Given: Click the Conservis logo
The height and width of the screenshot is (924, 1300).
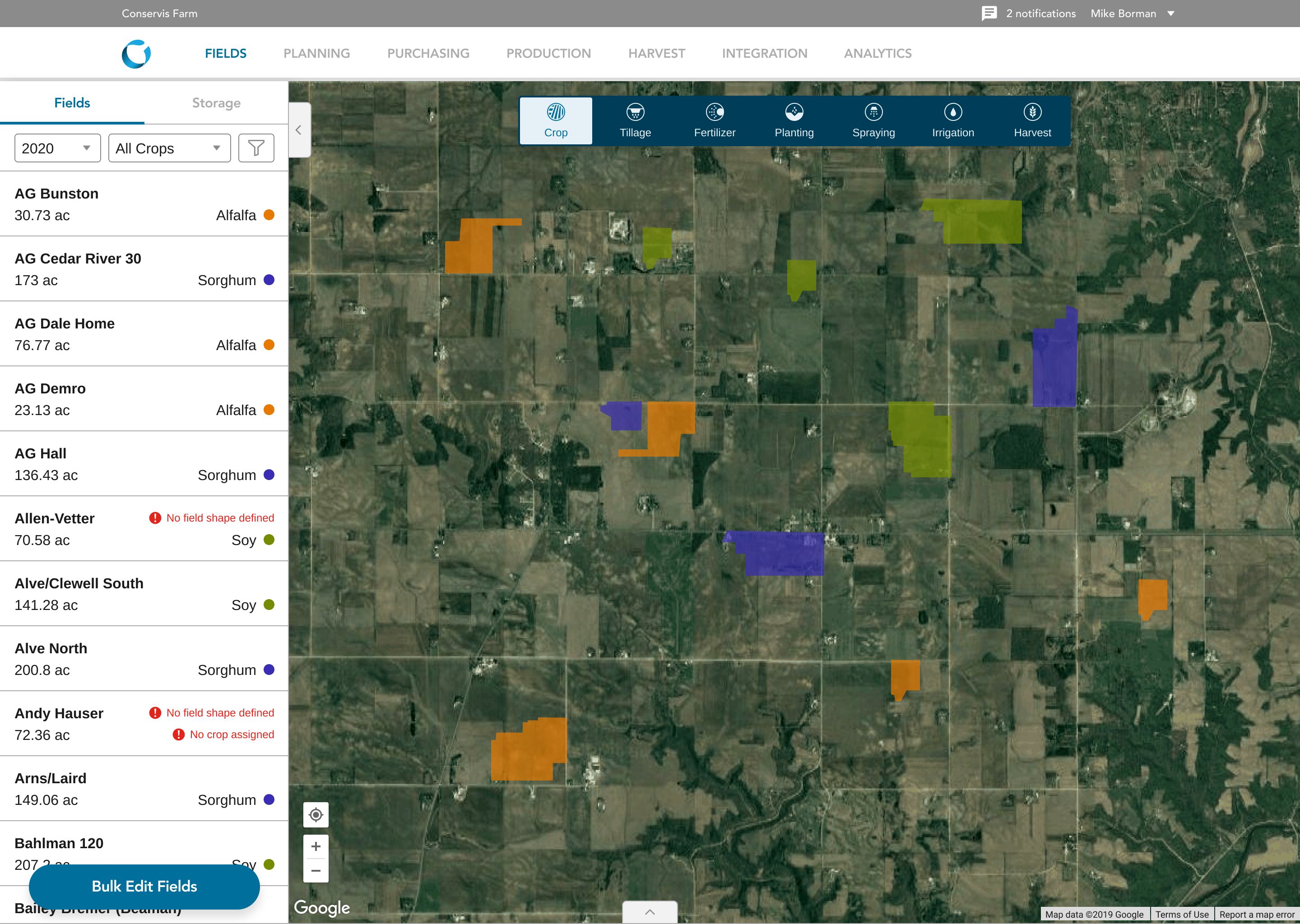Looking at the screenshot, I should point(136,54).
